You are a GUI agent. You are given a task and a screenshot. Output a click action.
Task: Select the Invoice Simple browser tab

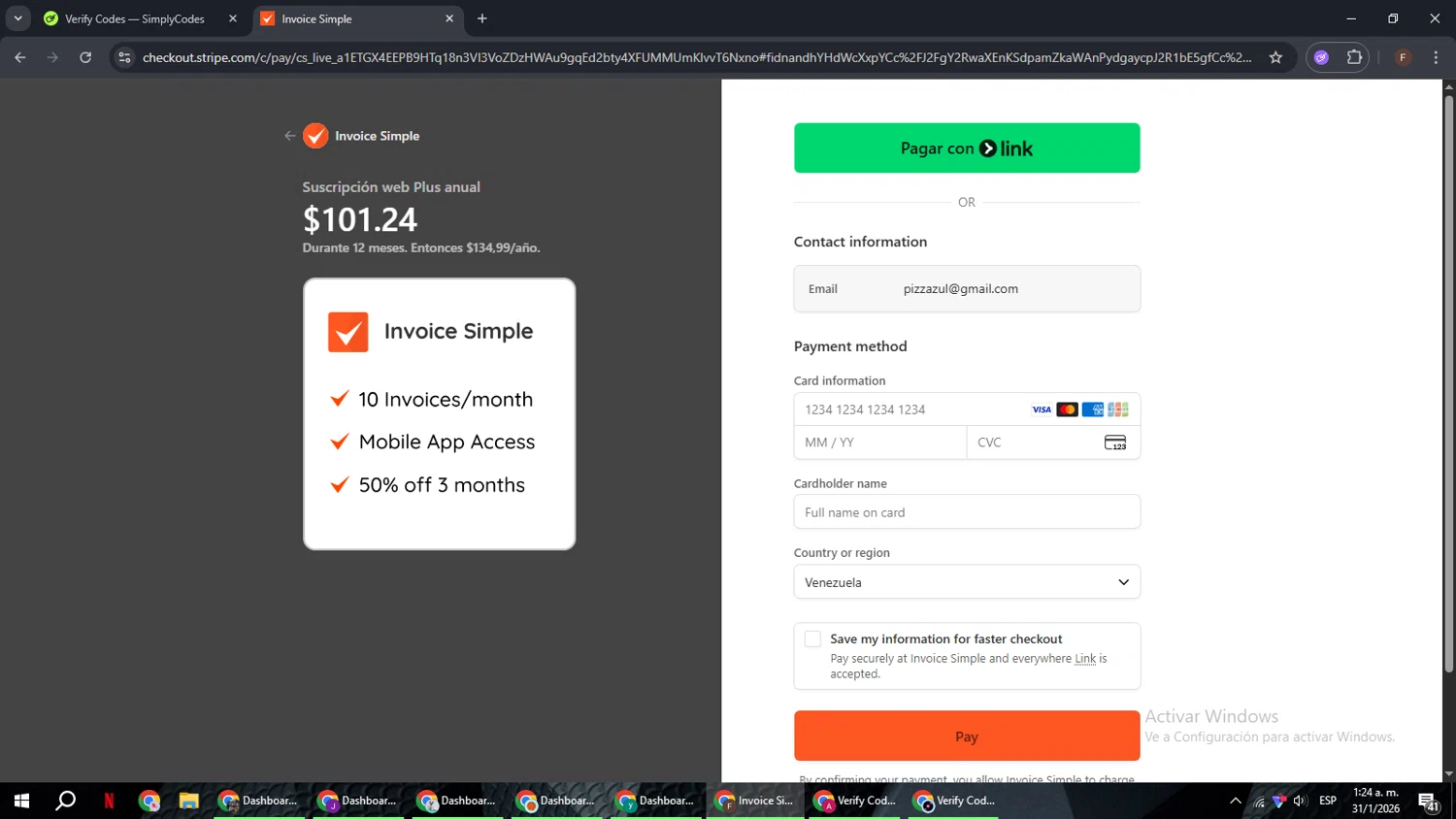[x=357, y=18]
